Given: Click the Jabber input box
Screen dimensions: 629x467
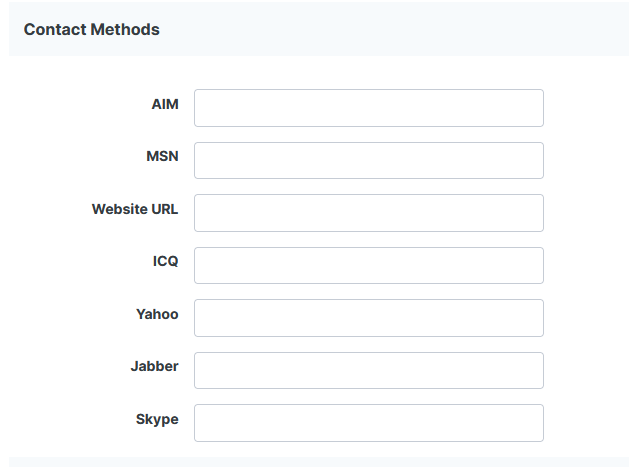Looking at the screenshot, I should [x=368, y=370].
